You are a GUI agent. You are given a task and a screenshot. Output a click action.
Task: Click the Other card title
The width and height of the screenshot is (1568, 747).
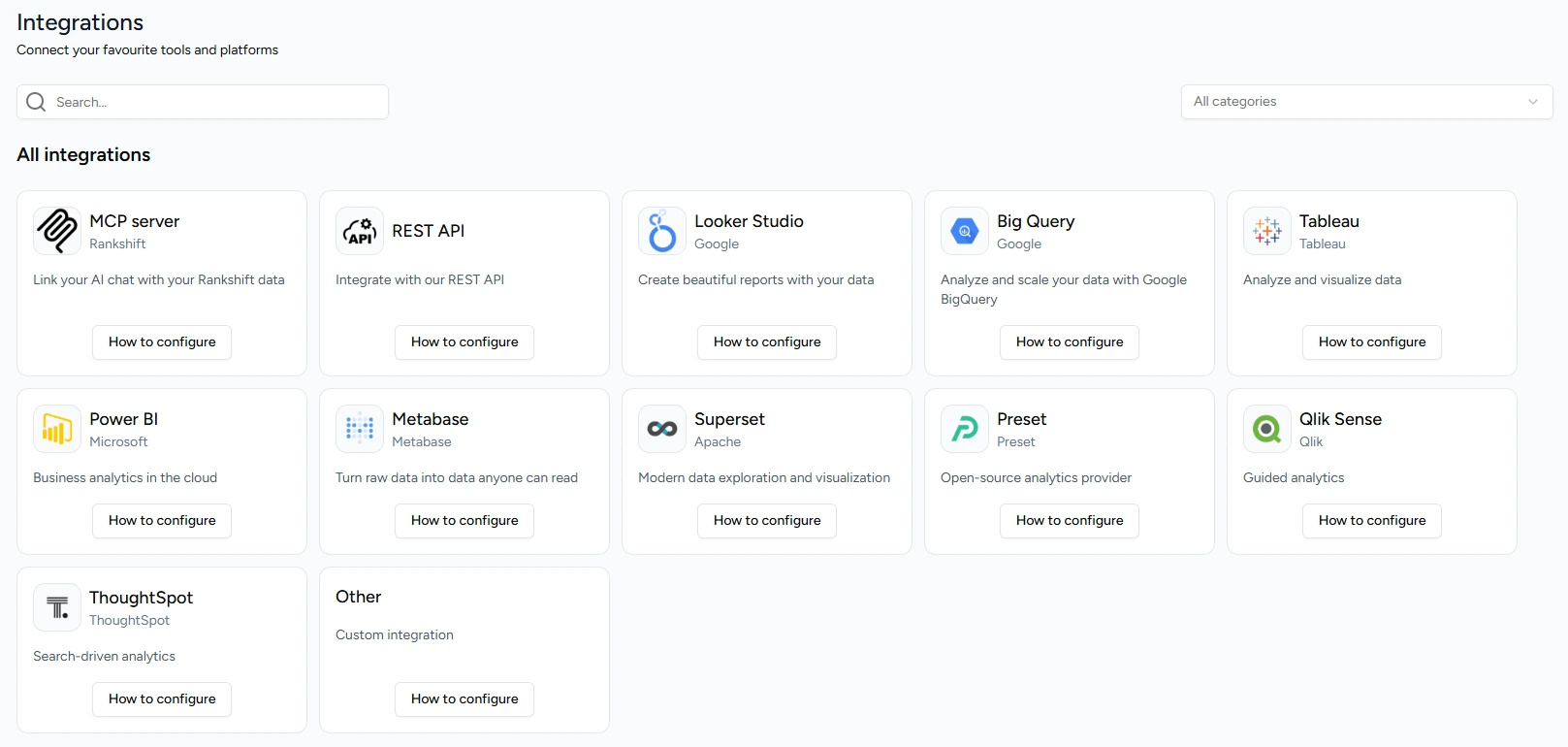(358, 597)
